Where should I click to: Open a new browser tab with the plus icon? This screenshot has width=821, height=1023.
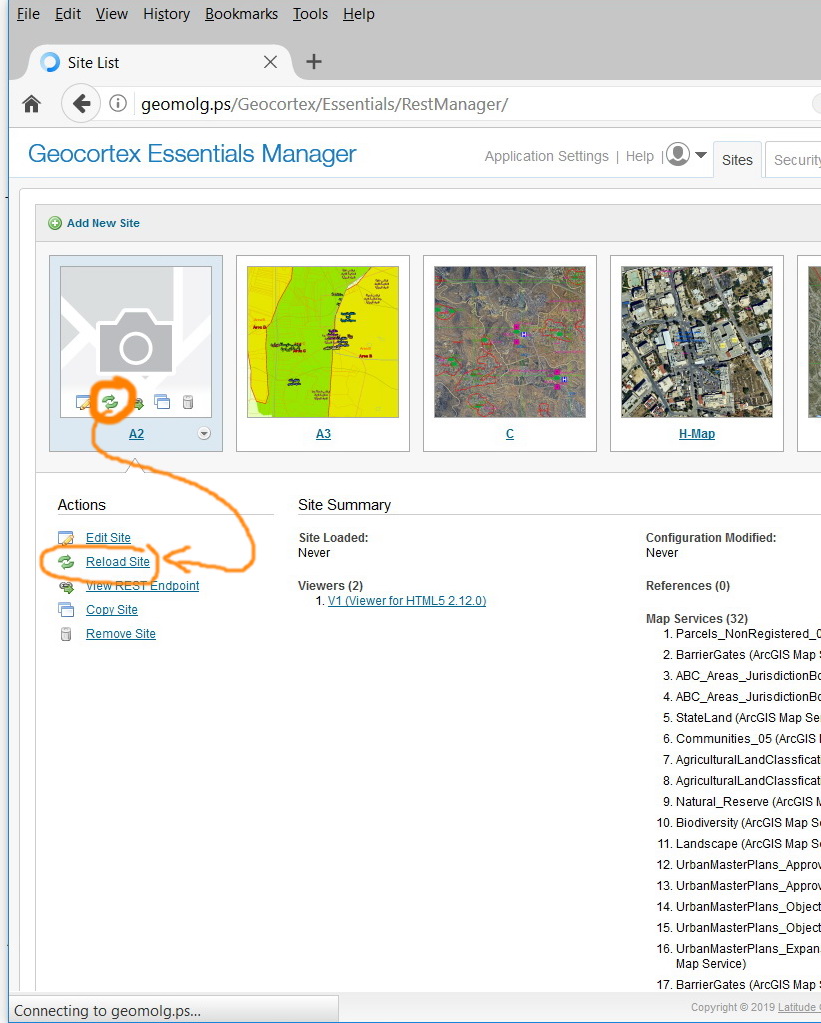(x=314, y=62)
